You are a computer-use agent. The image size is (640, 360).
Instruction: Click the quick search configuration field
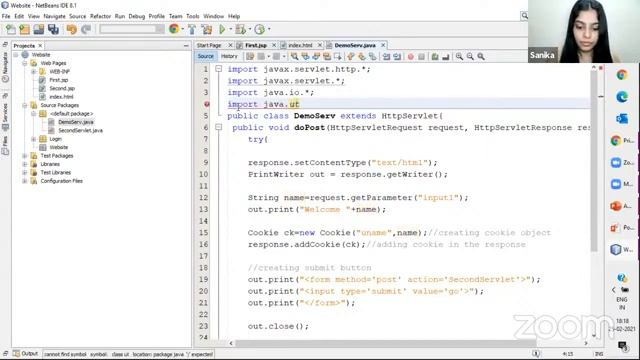click(x=131, y=29)
